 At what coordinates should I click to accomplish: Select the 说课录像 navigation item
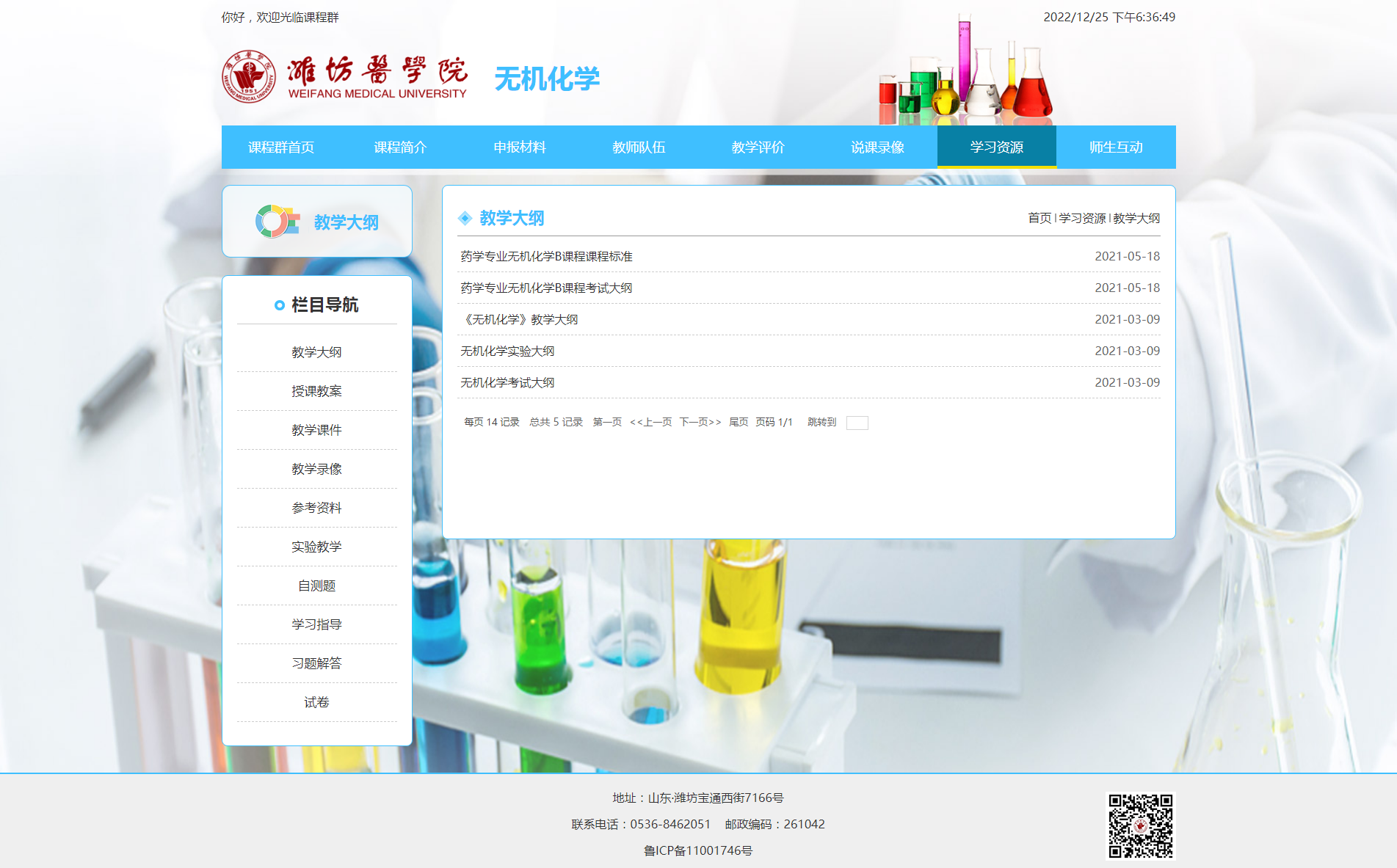pos(877,147)
